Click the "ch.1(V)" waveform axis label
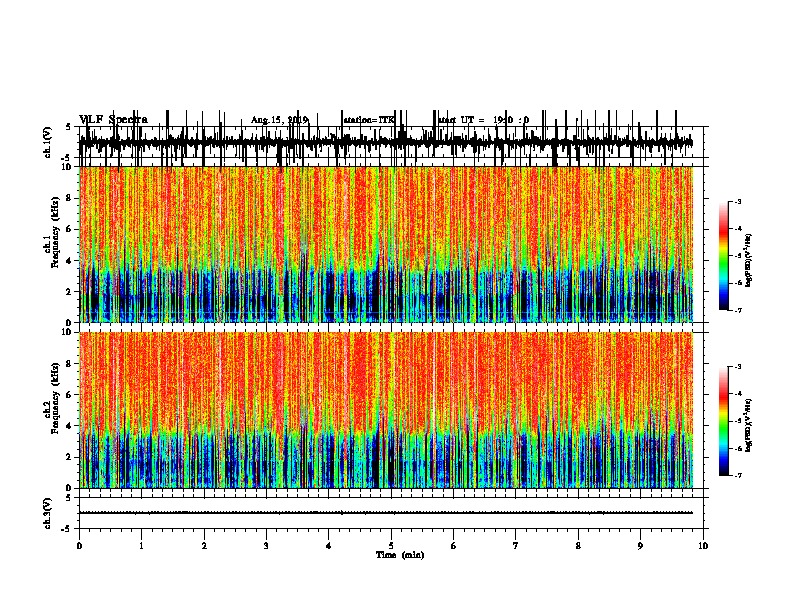792x612 pixels. coord(47,142)
